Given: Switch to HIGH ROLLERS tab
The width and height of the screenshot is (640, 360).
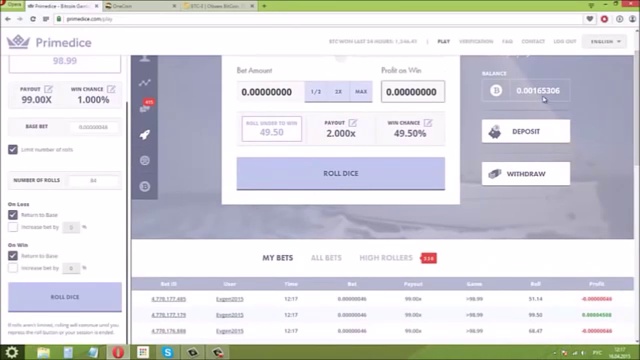Looking at the screenshot, I should click(x=386, y=258).
